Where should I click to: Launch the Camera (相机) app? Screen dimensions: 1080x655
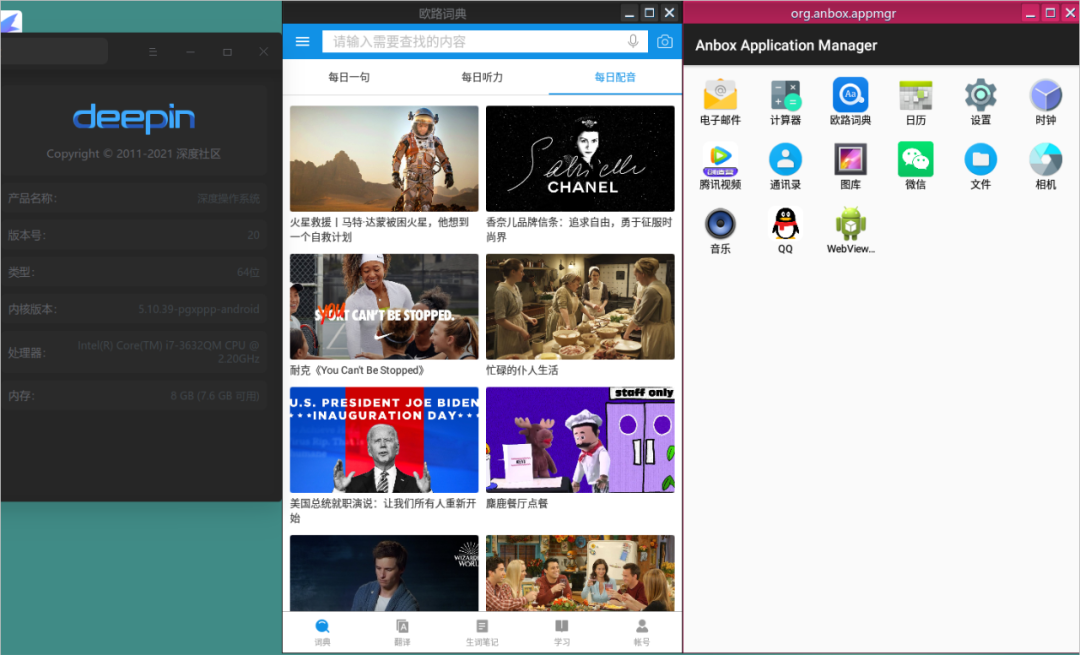[x=1045, y=160]
